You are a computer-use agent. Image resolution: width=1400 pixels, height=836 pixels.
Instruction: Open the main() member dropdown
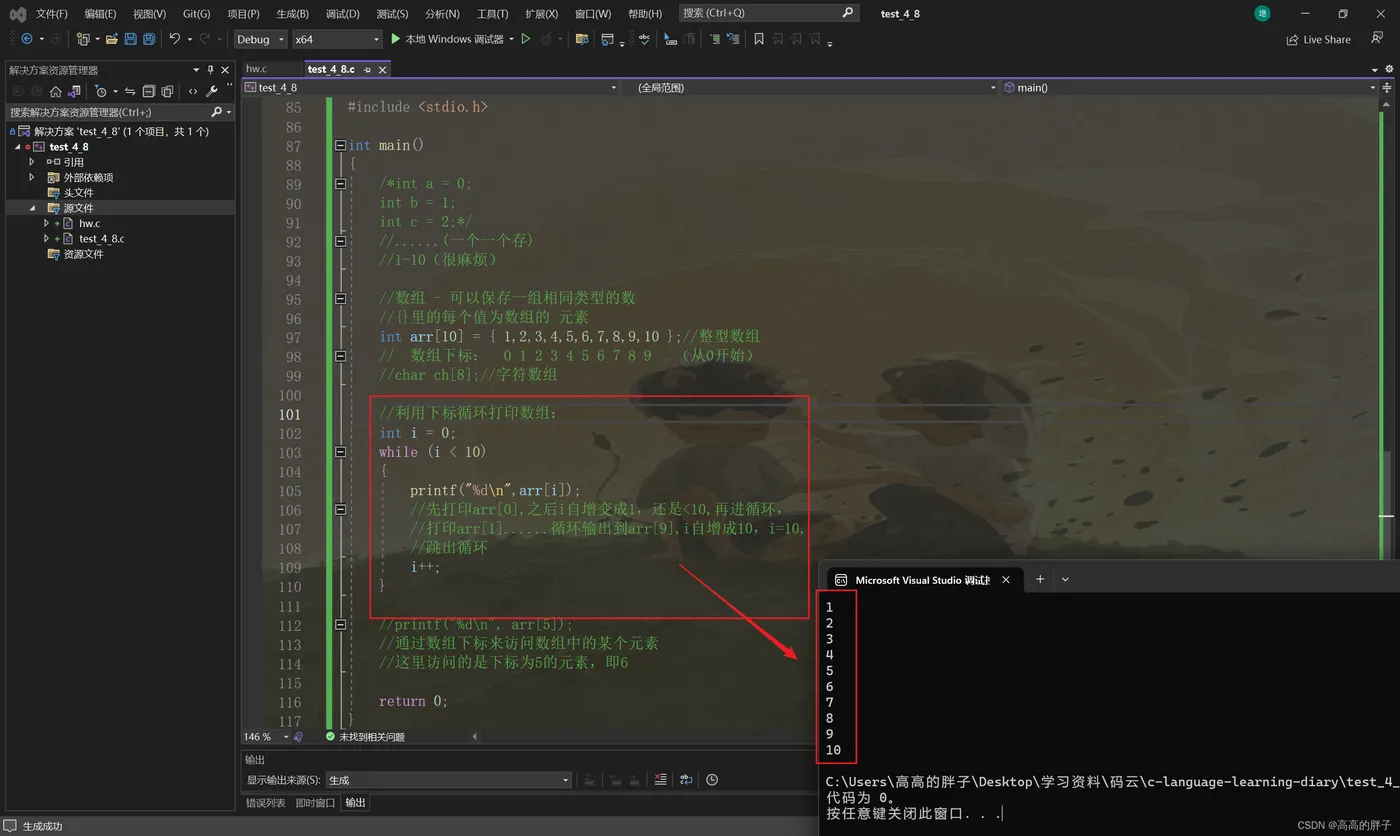pos(1190,88)
